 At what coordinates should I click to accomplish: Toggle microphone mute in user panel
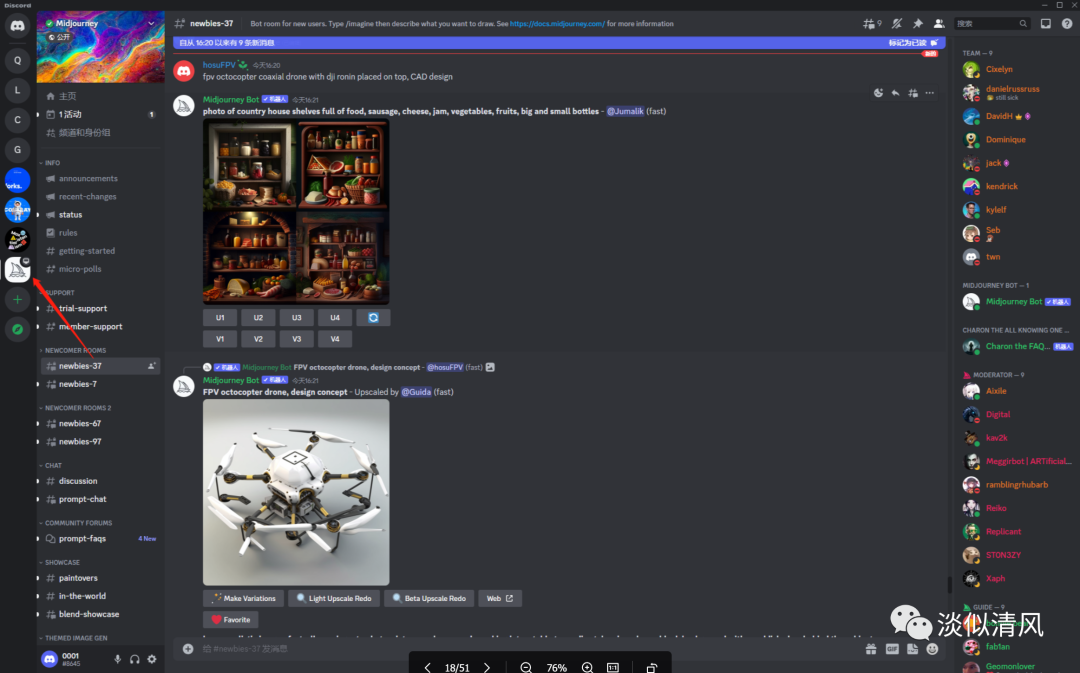pyautogui.click(x=118, y=659)
